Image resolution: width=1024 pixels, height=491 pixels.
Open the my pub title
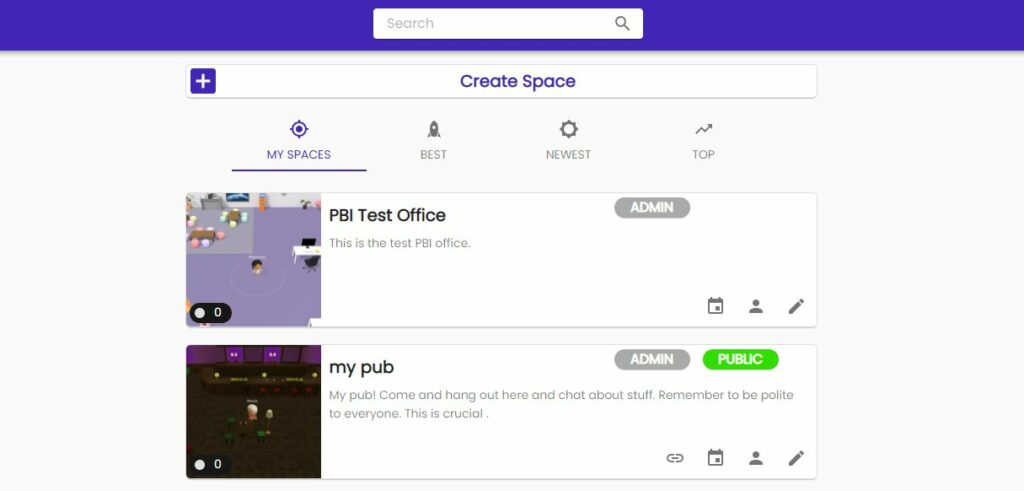361,367
